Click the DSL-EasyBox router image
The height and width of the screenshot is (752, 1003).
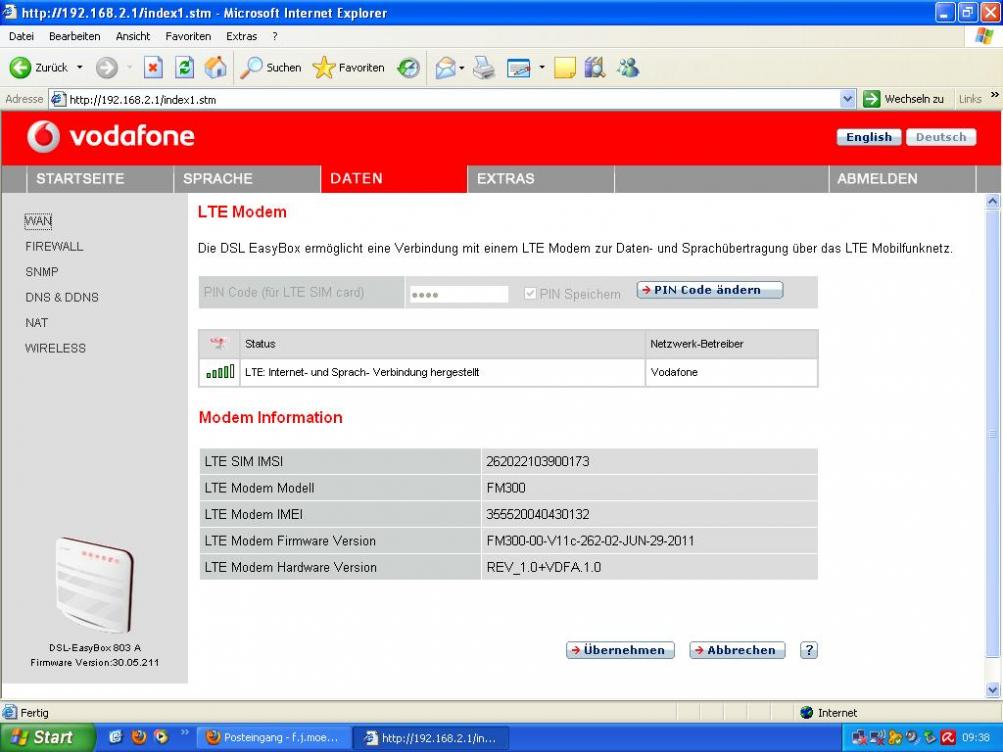pos(95,586)
